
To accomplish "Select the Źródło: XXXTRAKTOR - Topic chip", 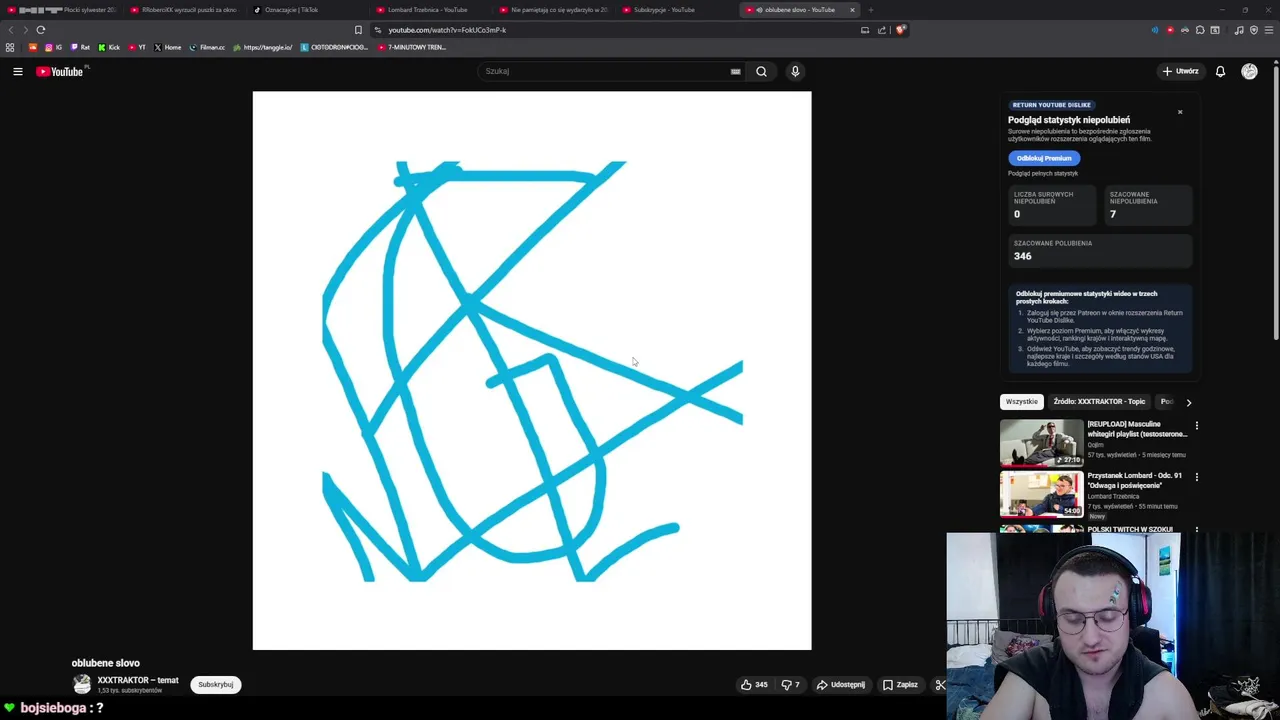I will (x=1099, y=402).
